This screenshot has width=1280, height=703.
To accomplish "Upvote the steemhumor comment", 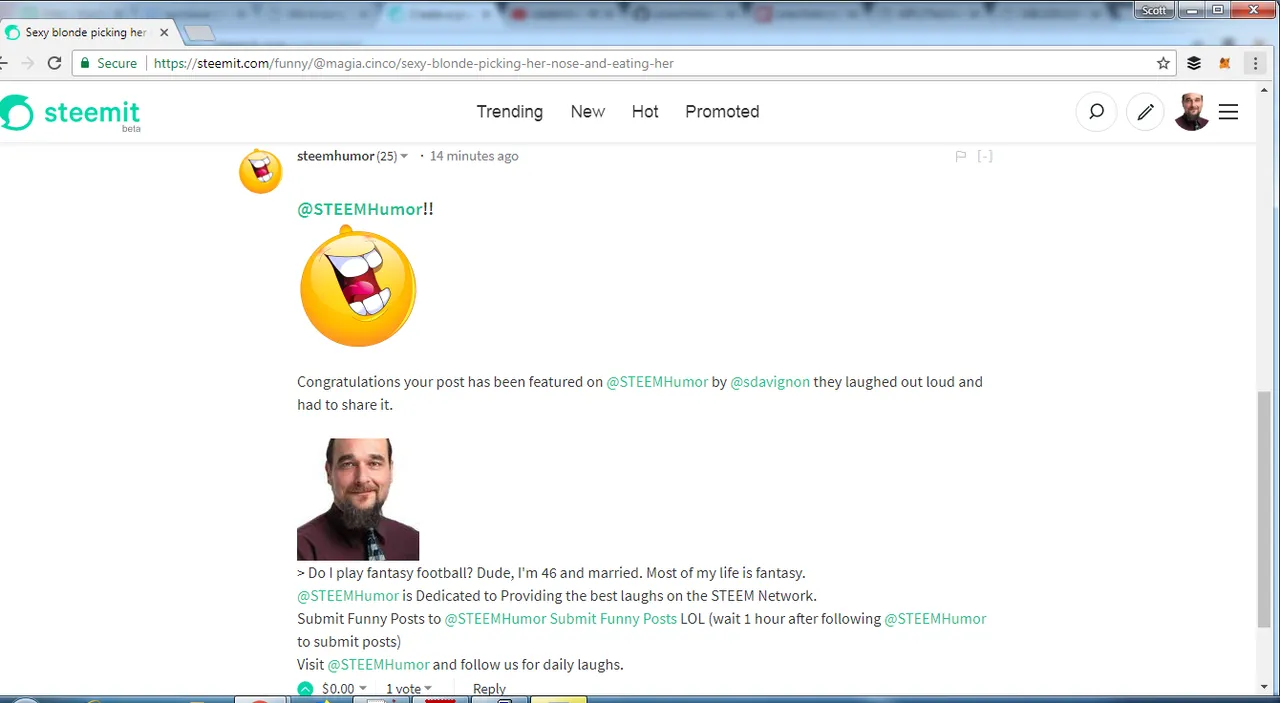I will click(306, 689).
